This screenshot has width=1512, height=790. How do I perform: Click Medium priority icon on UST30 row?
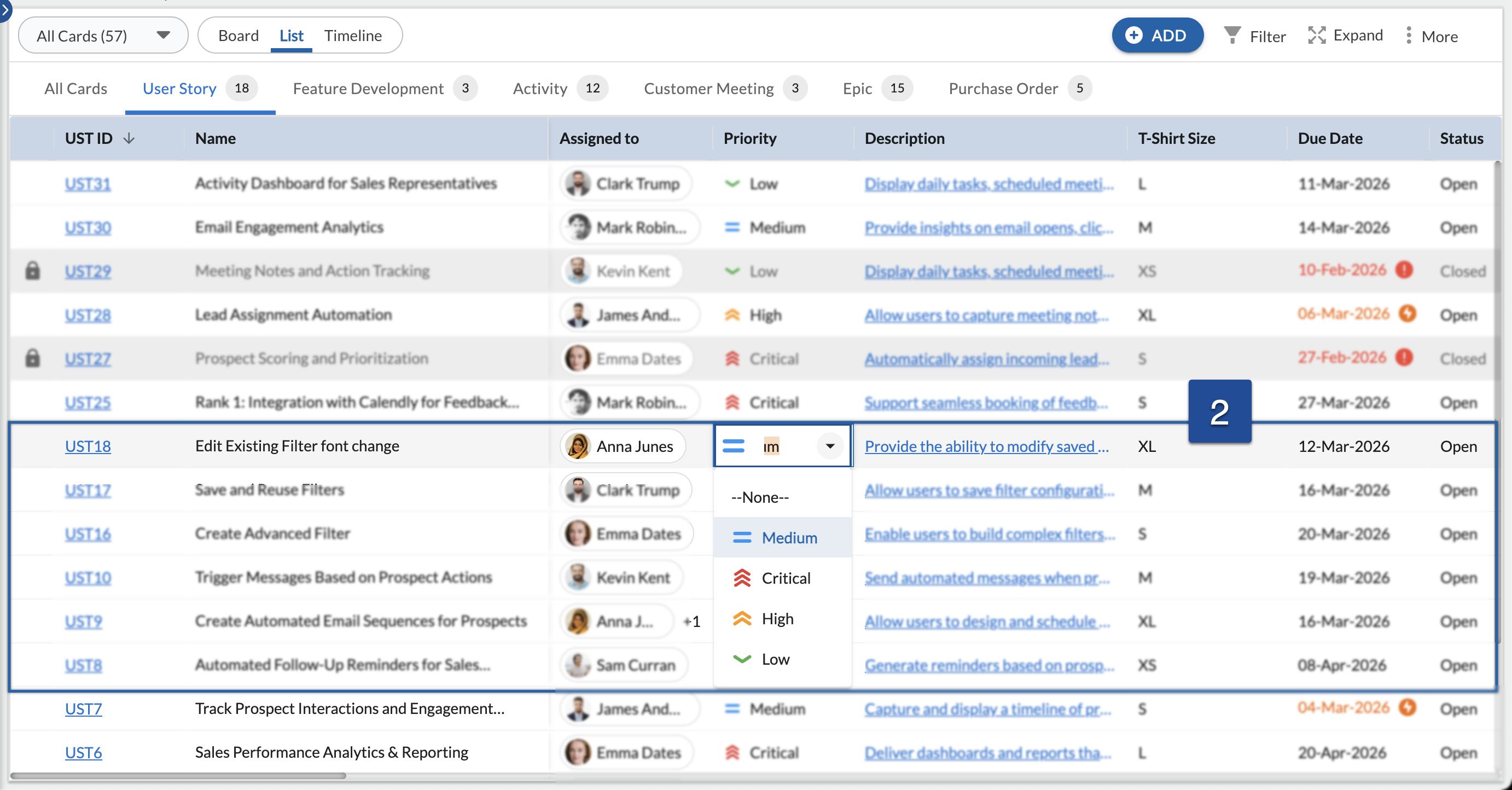click(732, 227)
